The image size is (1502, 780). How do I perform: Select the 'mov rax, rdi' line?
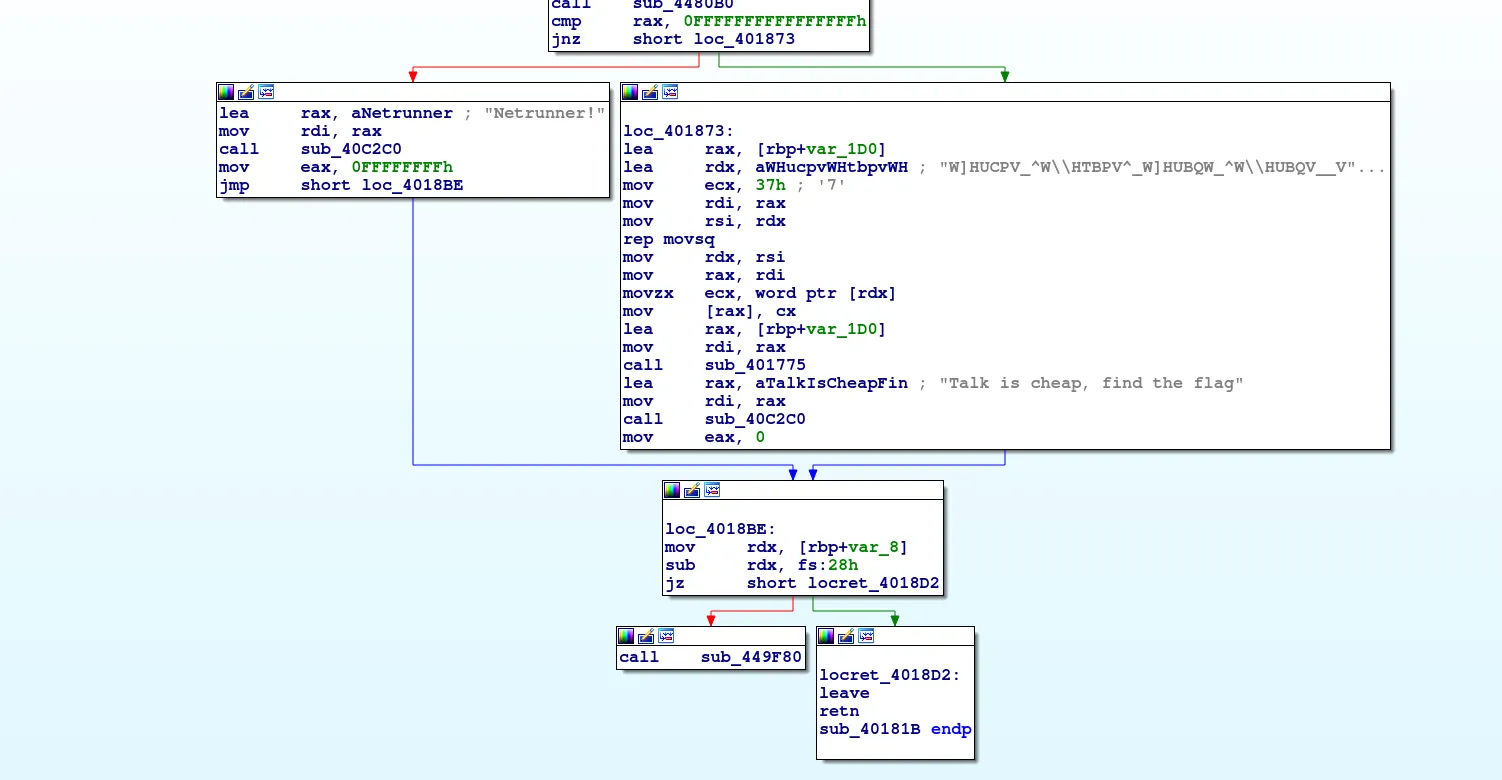pyautogui.click(x=704, y=275)
